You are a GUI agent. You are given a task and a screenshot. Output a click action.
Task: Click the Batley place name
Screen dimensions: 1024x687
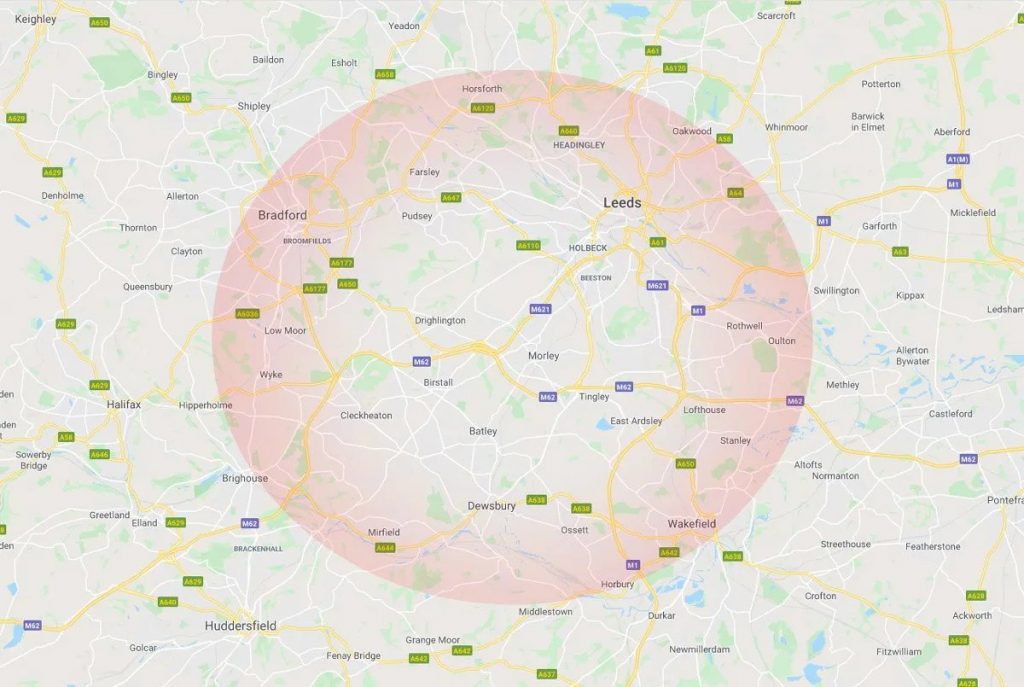point(483,431)
